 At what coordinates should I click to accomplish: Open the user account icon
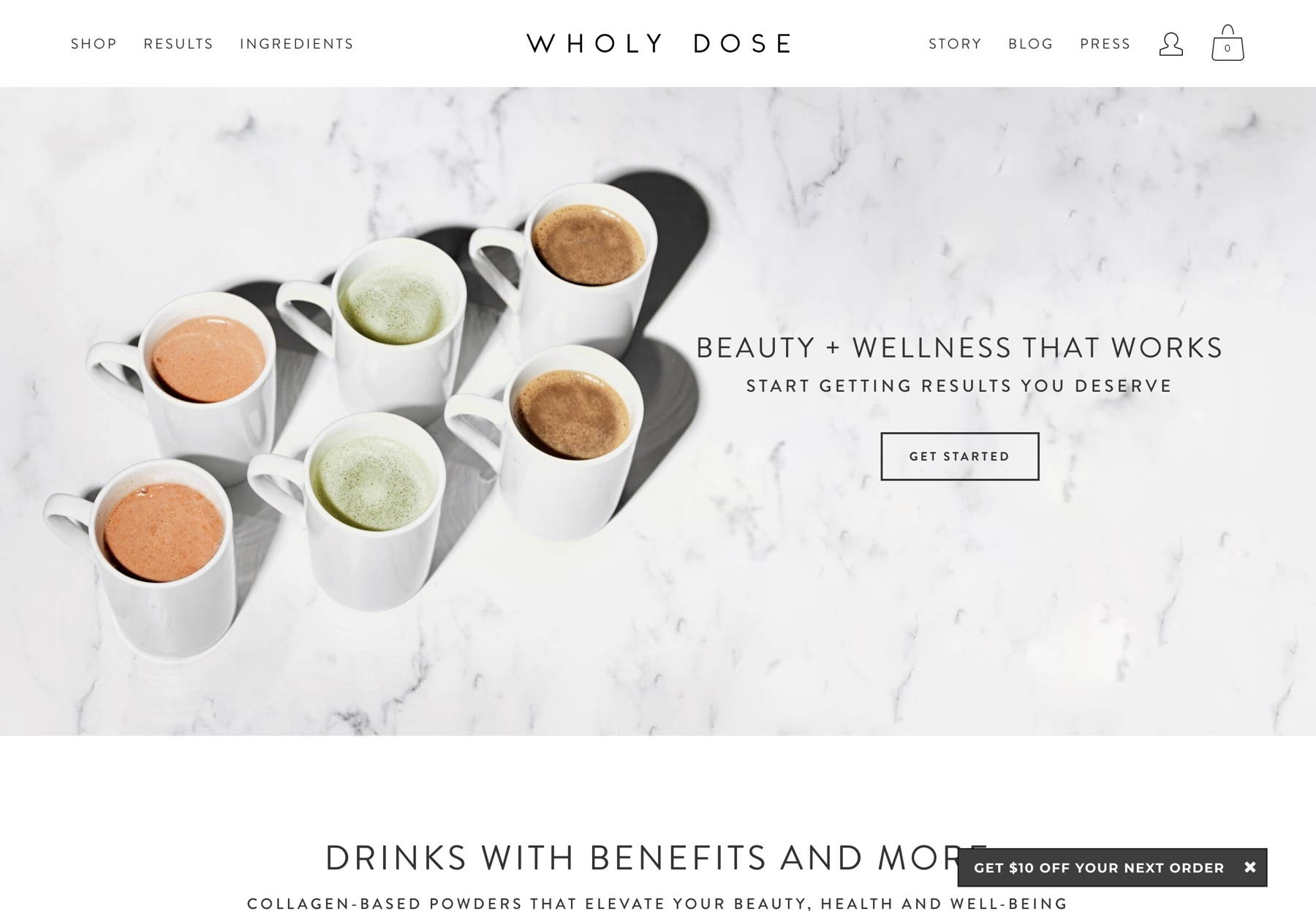[x=1171, y=44]
